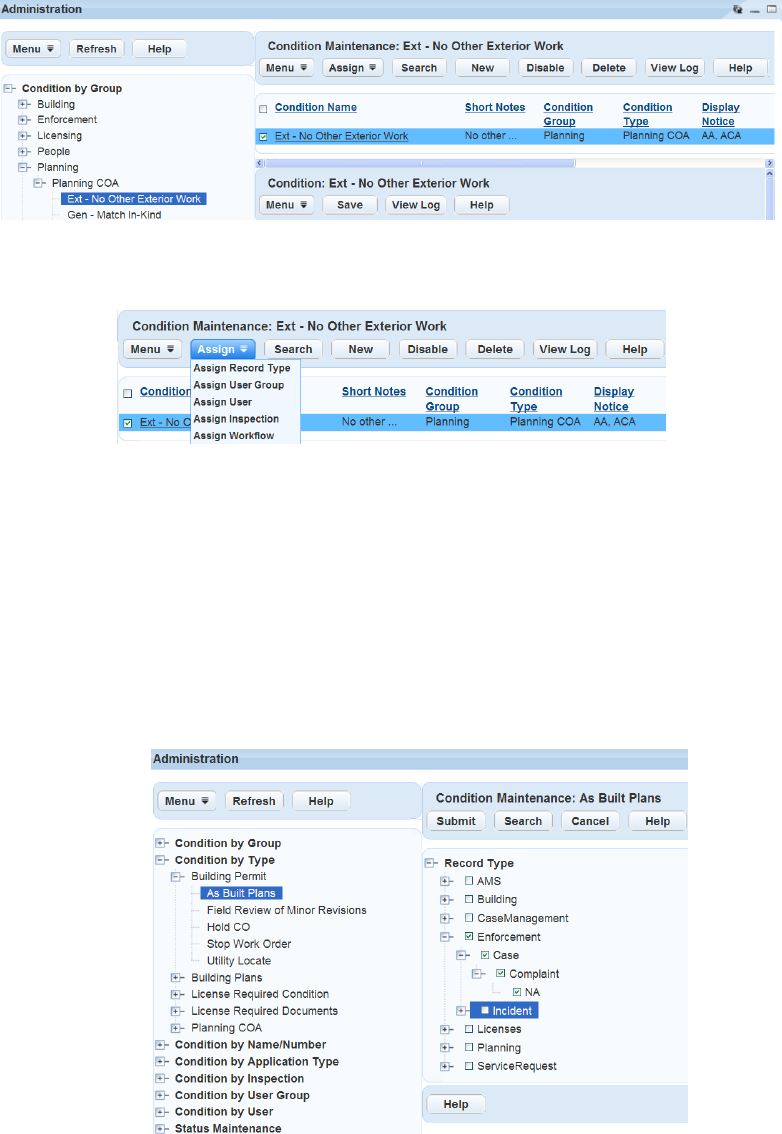Tick the ServiceRequest record type checkbox
Image resolution: width=782 pixels, height=1134 pixels.
(469, 1066)
